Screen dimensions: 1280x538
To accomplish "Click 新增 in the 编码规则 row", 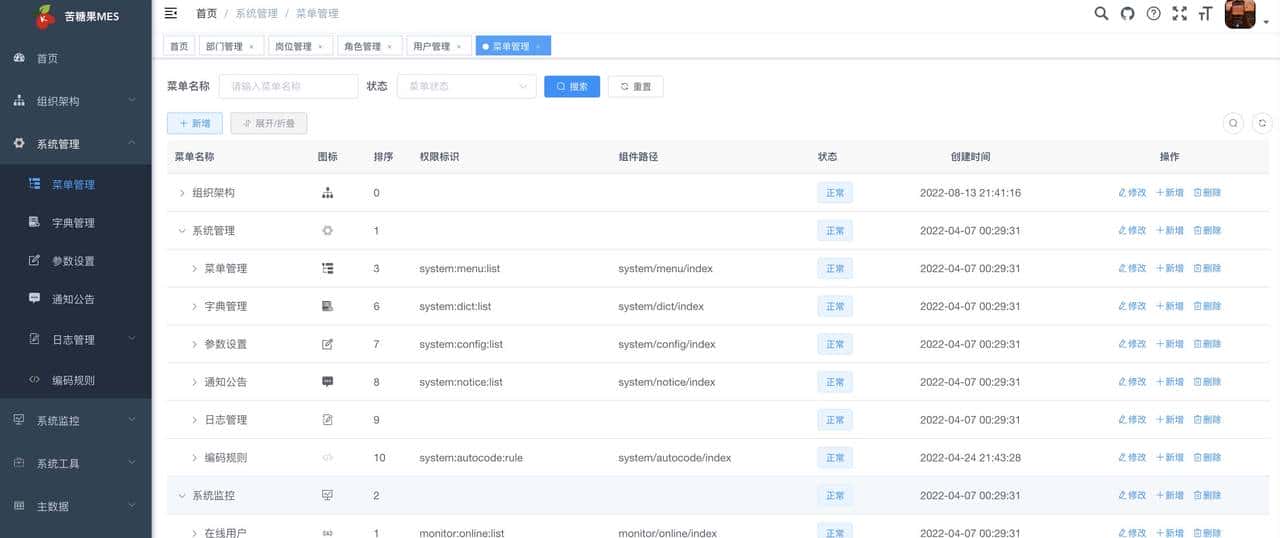I will tap(1170, 458).
